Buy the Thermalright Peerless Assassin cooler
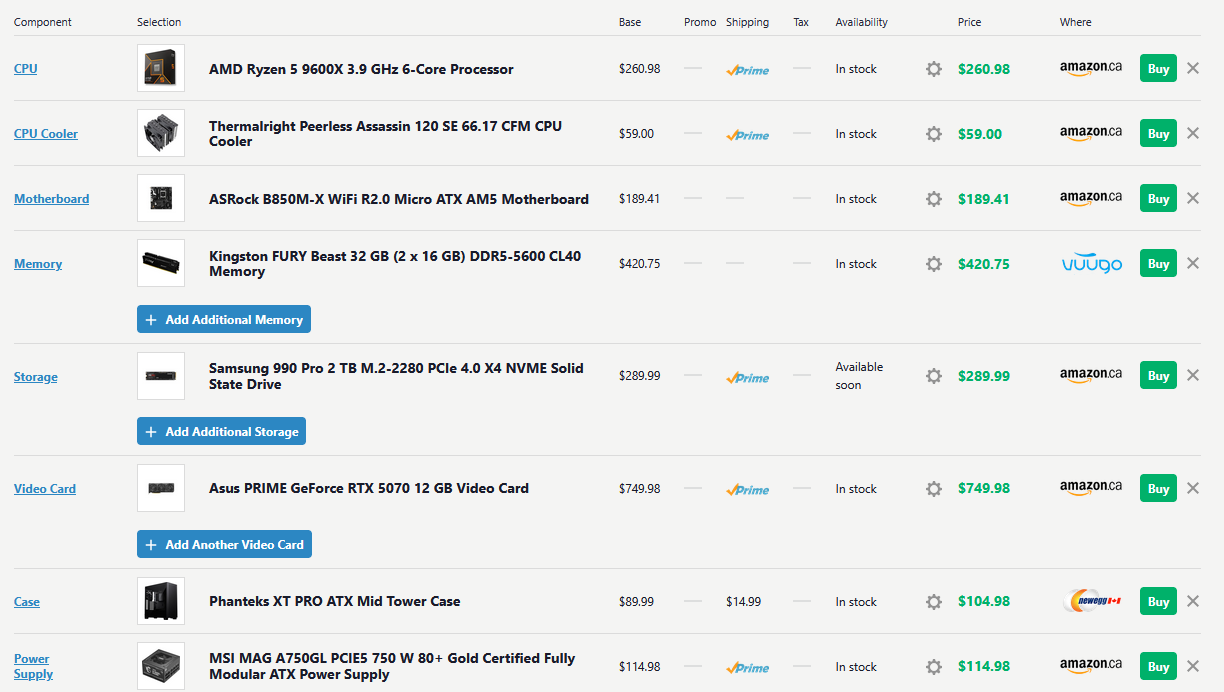This screenshot has height=692, width=1224. click(x=1158, y=134)
